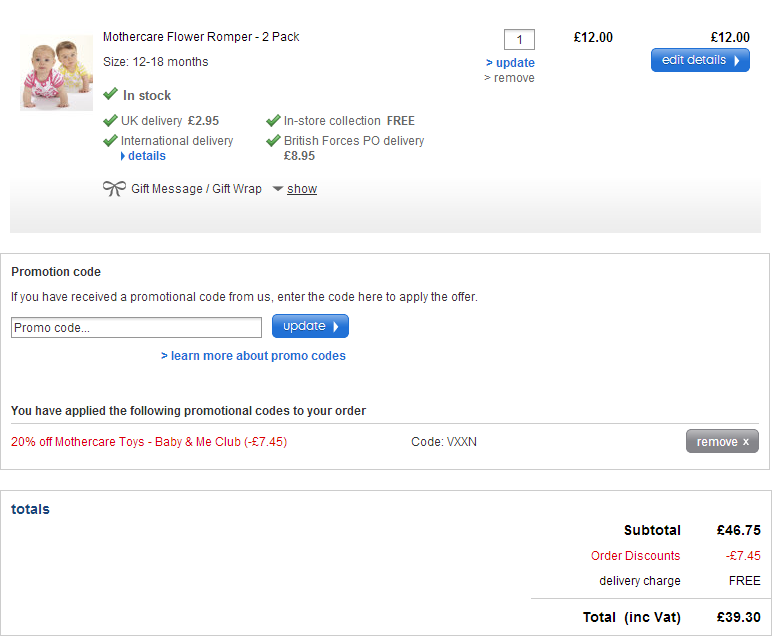
Task: Update the item quantity
Action: coord(510,63)
